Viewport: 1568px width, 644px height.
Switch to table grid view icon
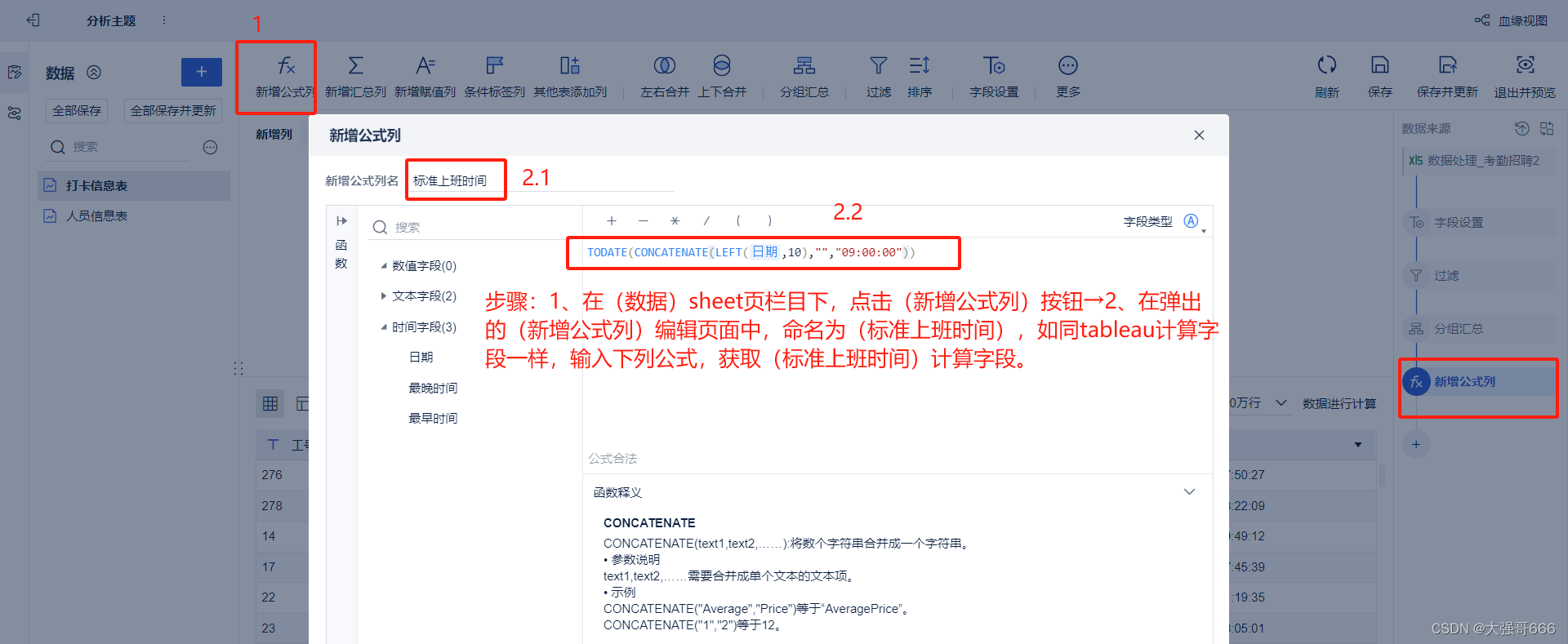(x=270, y=403)
